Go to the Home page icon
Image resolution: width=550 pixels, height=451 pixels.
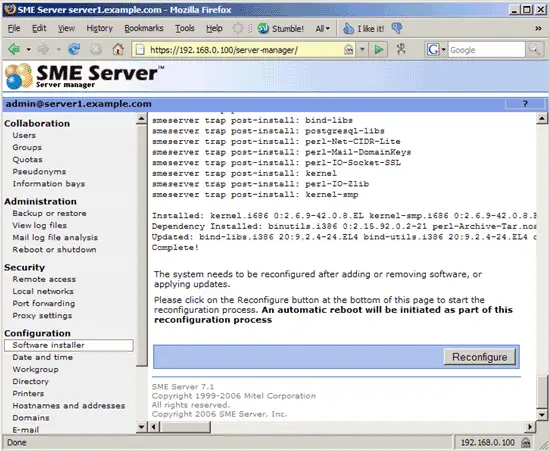pos(118,49)
